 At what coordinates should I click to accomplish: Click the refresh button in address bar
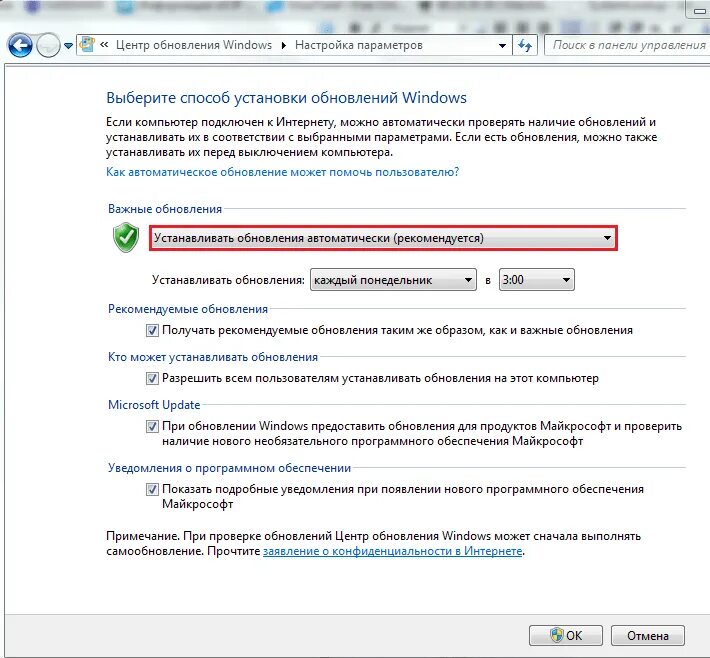pos(525,45)
